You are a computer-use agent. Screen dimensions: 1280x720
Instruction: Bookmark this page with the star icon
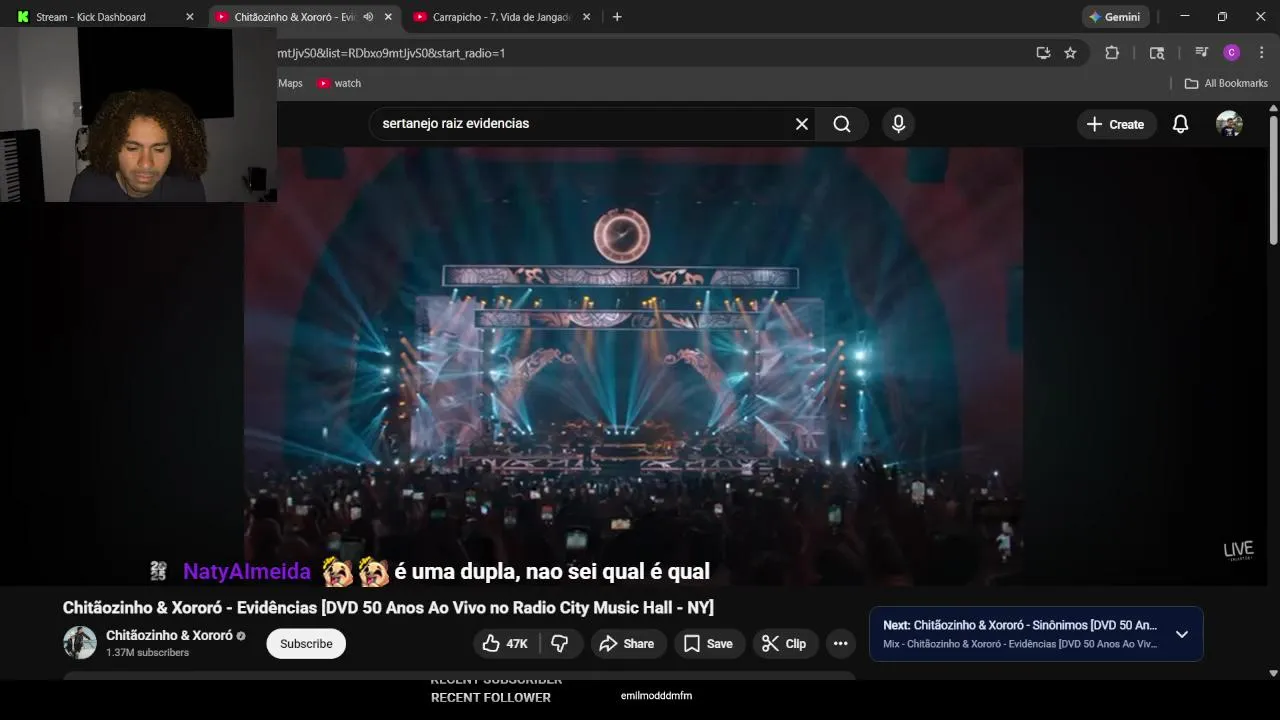click(x=1070, y=53)
